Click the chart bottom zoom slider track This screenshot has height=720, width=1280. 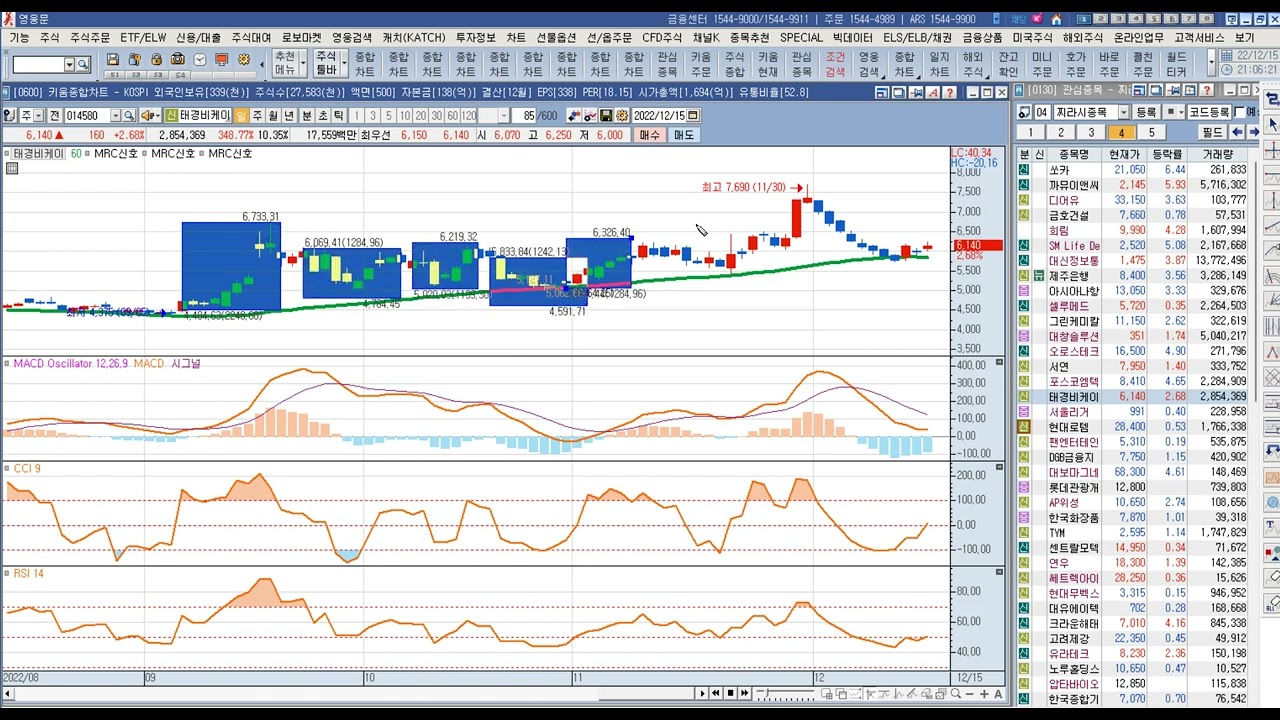pos(786,693)
